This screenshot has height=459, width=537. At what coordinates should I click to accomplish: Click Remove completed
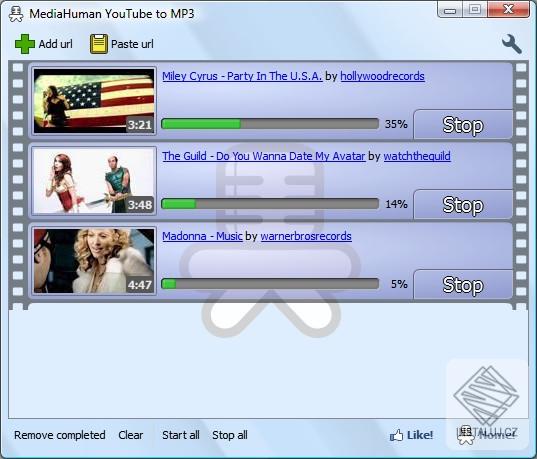pyautogui.click(x=60, y=435)
